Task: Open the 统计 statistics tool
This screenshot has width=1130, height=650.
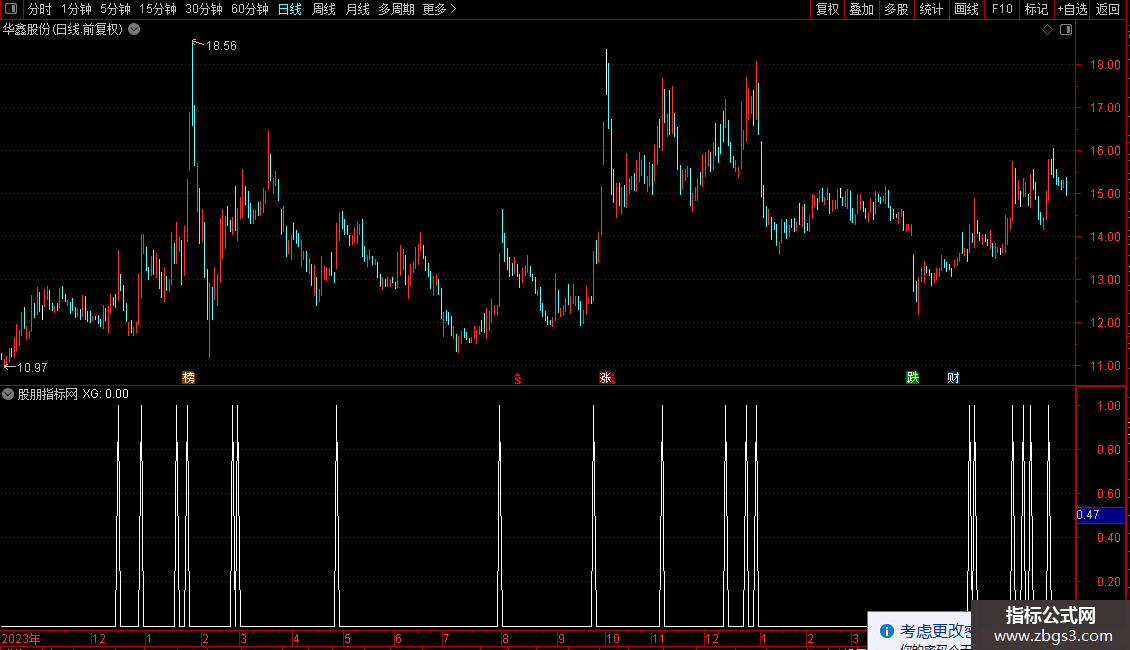Action: (931, 9)
